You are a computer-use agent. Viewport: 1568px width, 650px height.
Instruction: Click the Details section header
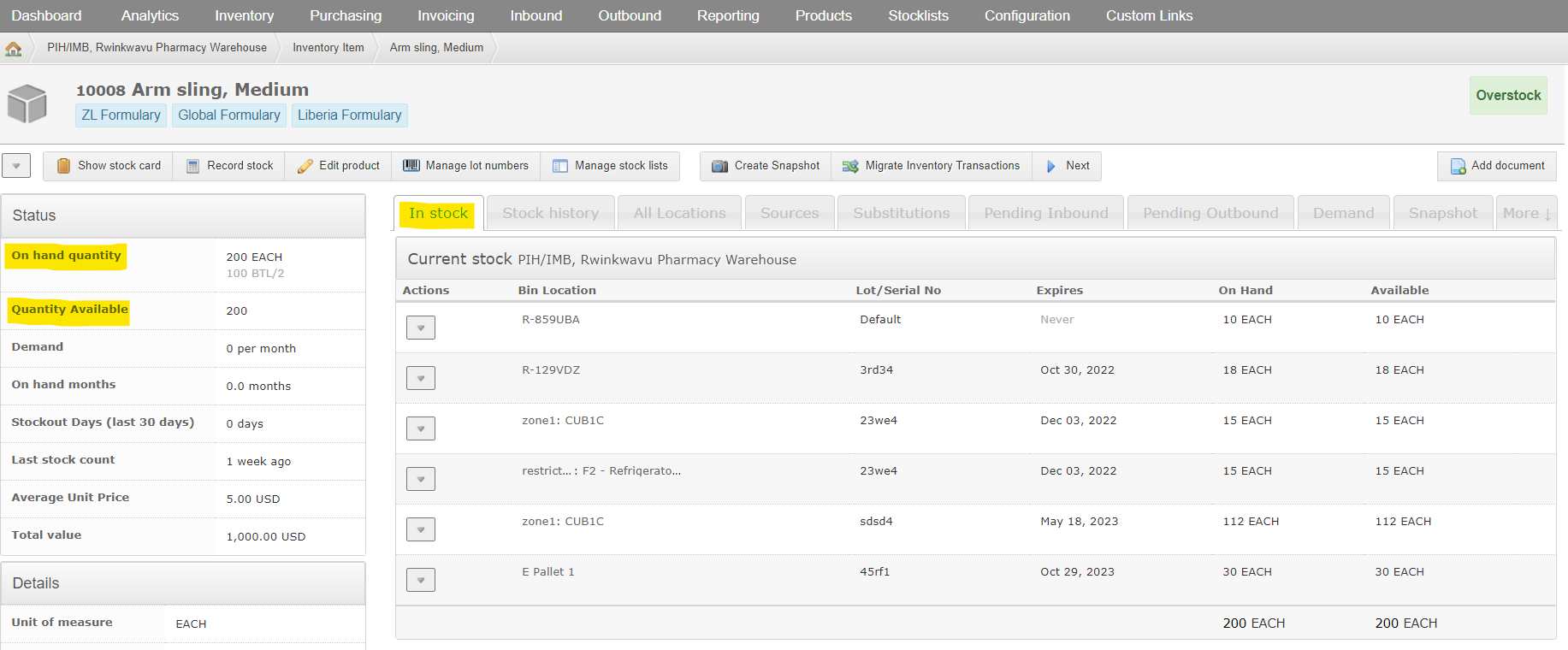coord(183,583)
